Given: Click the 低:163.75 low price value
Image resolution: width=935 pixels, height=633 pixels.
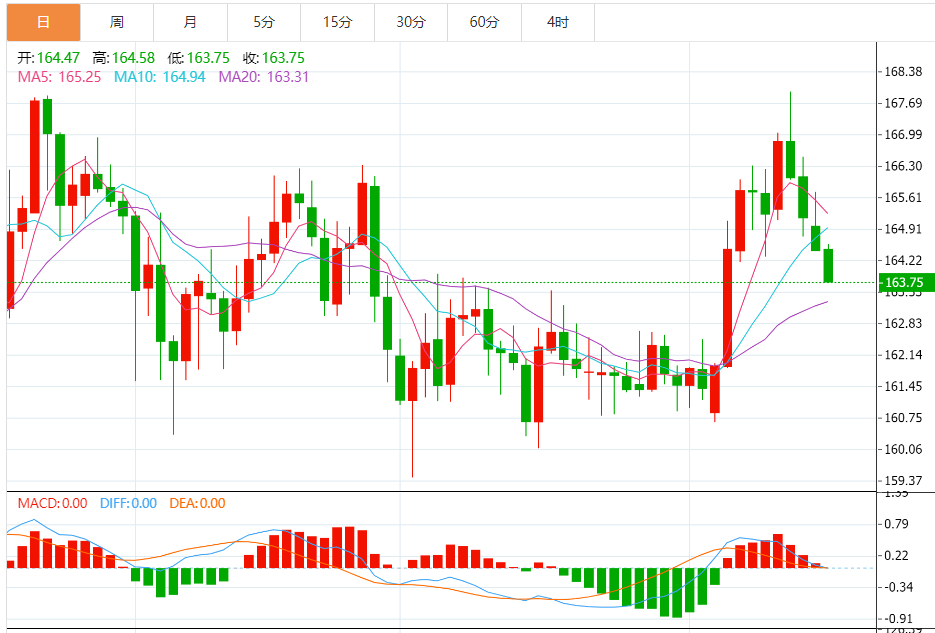Looking at the screenshot, I should [199, 58].
